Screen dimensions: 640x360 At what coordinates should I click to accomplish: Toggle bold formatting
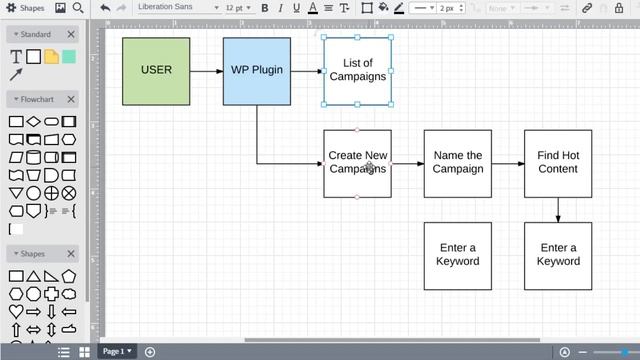(265, 8)
